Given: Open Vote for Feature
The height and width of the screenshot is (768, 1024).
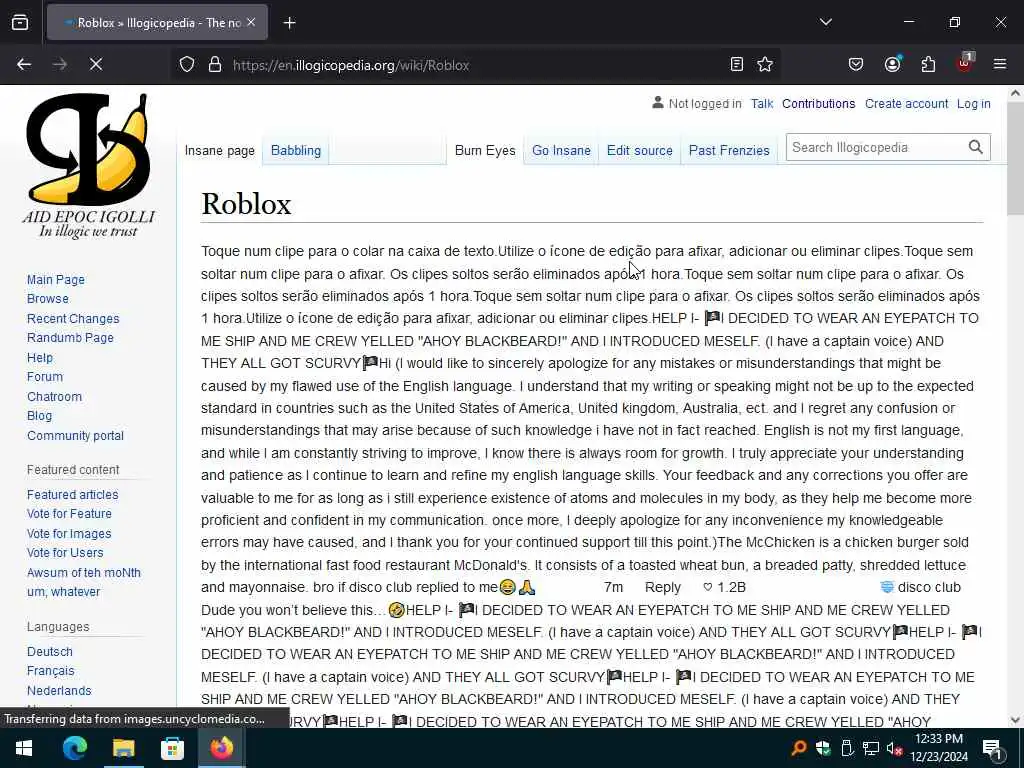Looking at the screenshot, I should click(x=69, y=513).
